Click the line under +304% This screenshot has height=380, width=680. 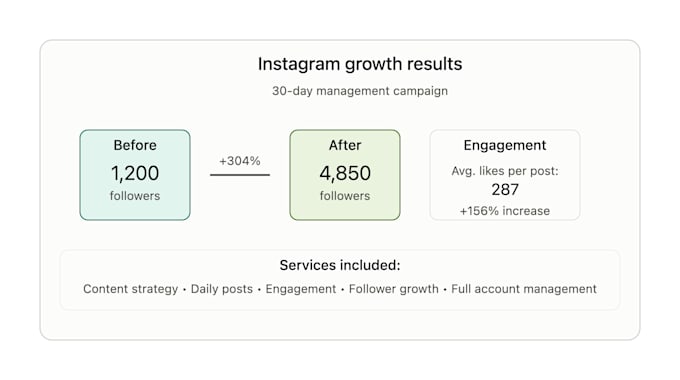point(240,175)
